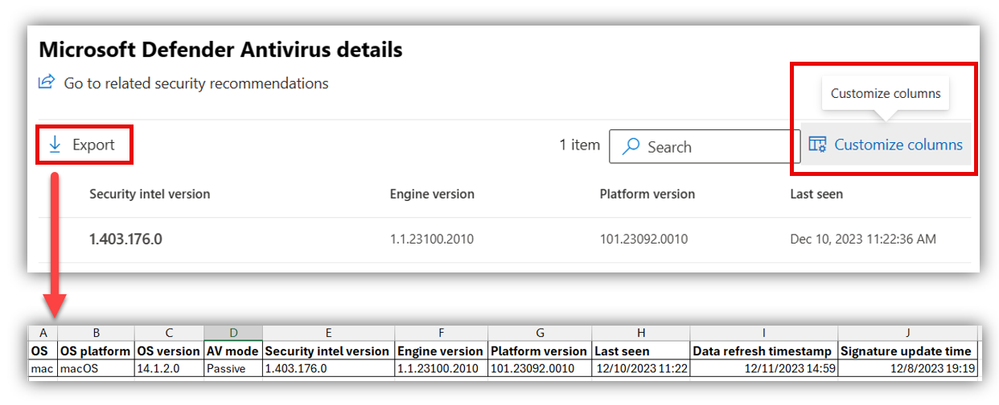
Task: Click the AV mode header cell
Action: pos(233,351)
